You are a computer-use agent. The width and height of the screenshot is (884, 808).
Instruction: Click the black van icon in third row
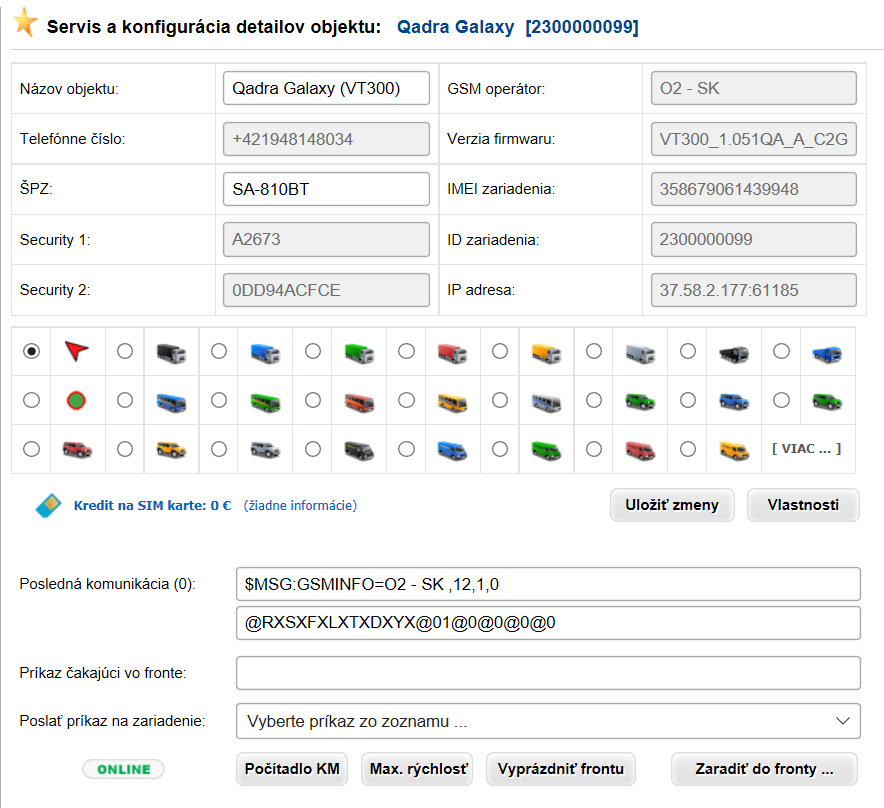click(359, 450)
